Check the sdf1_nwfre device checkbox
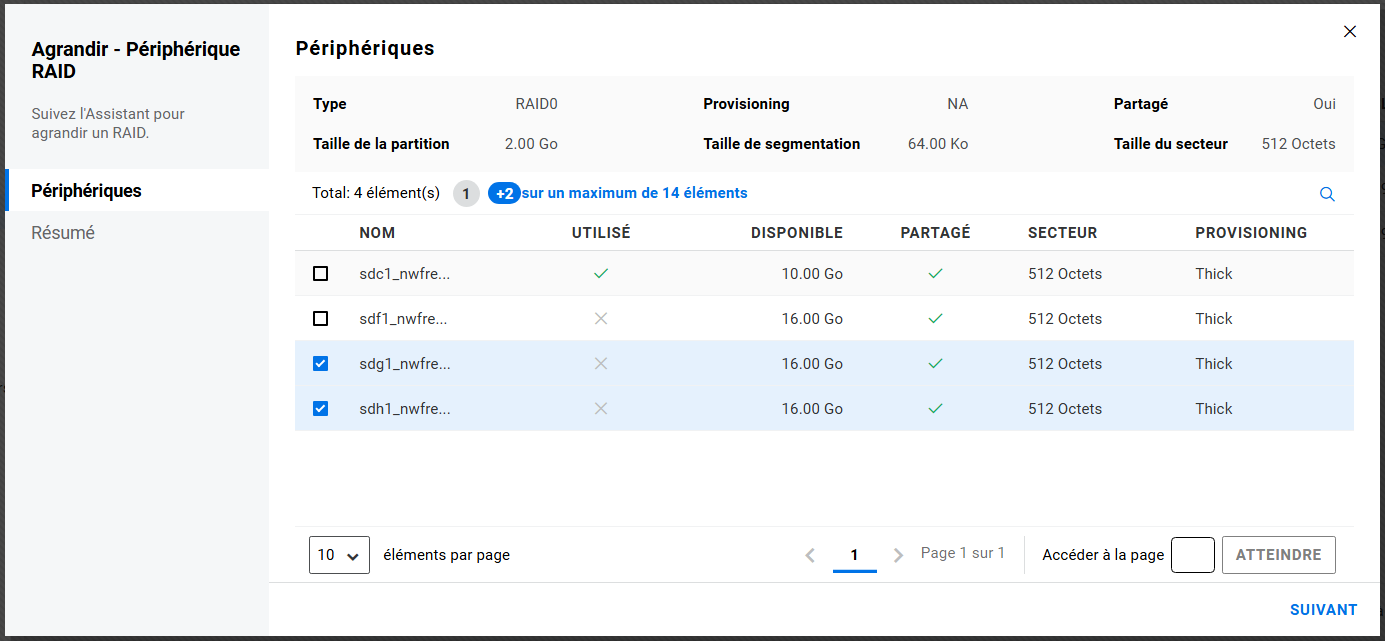Screen dimensions: 1385x641 320,319
